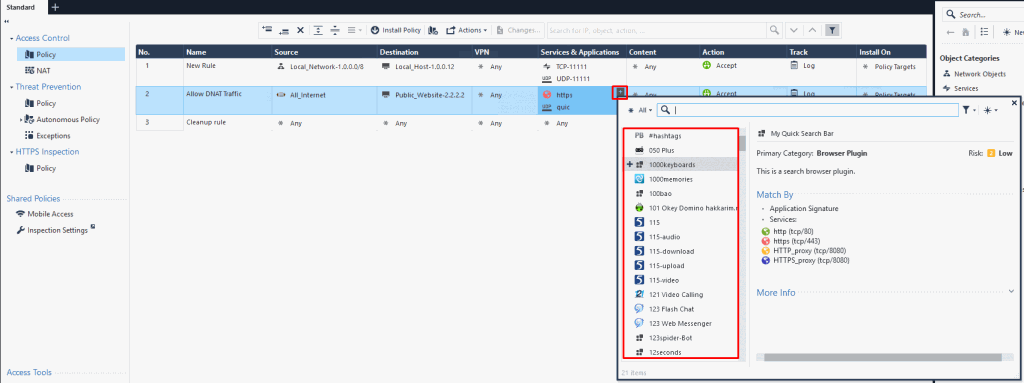
Task: Open the picker New object star dropdown
Action: click(x=991, y=110)
